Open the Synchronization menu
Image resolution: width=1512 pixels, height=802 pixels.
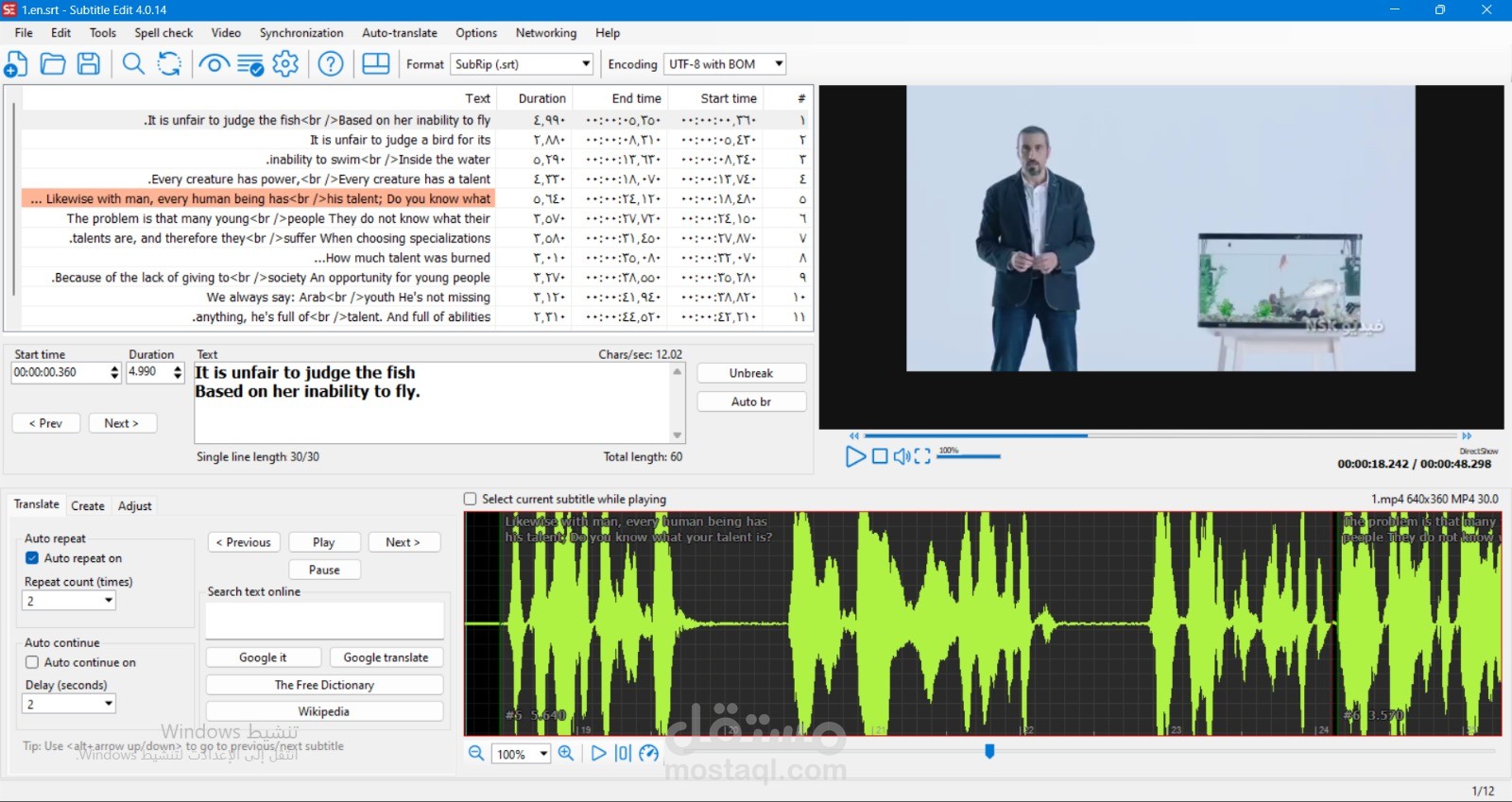[301, 32]
